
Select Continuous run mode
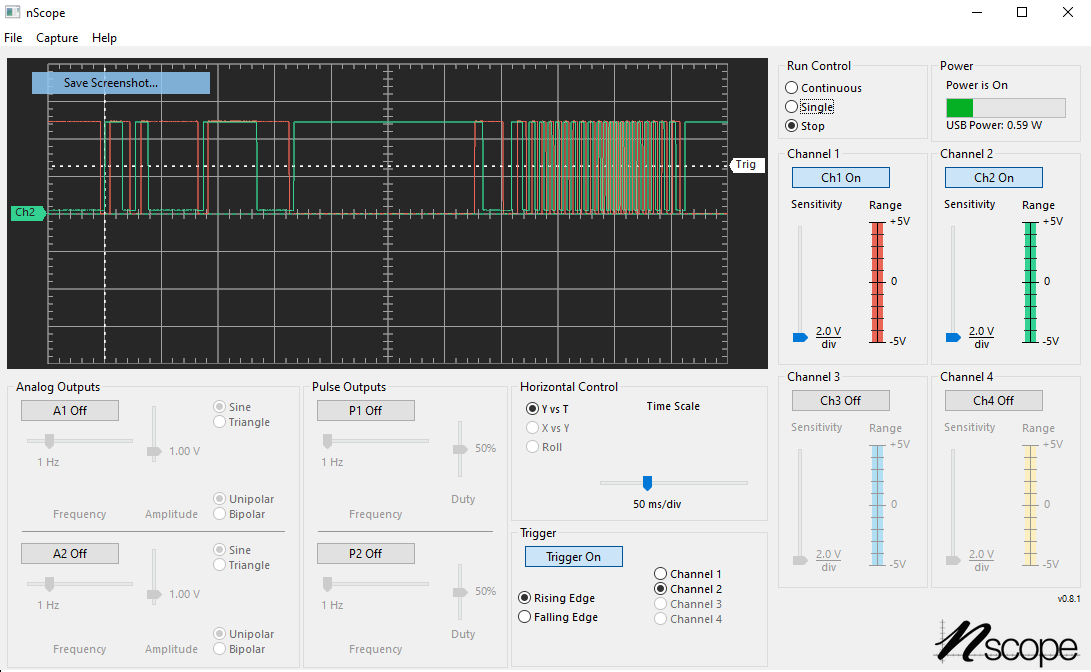point(792,88)
